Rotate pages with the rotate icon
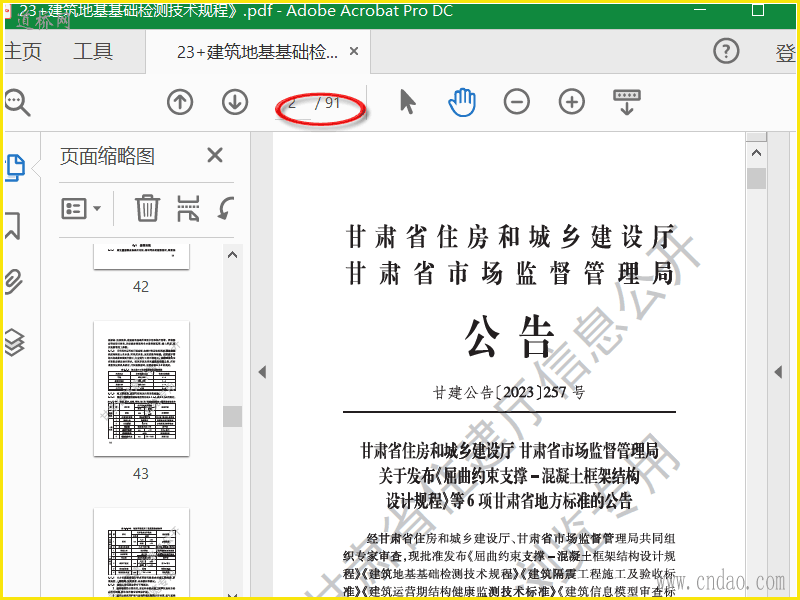 point(225,208)
